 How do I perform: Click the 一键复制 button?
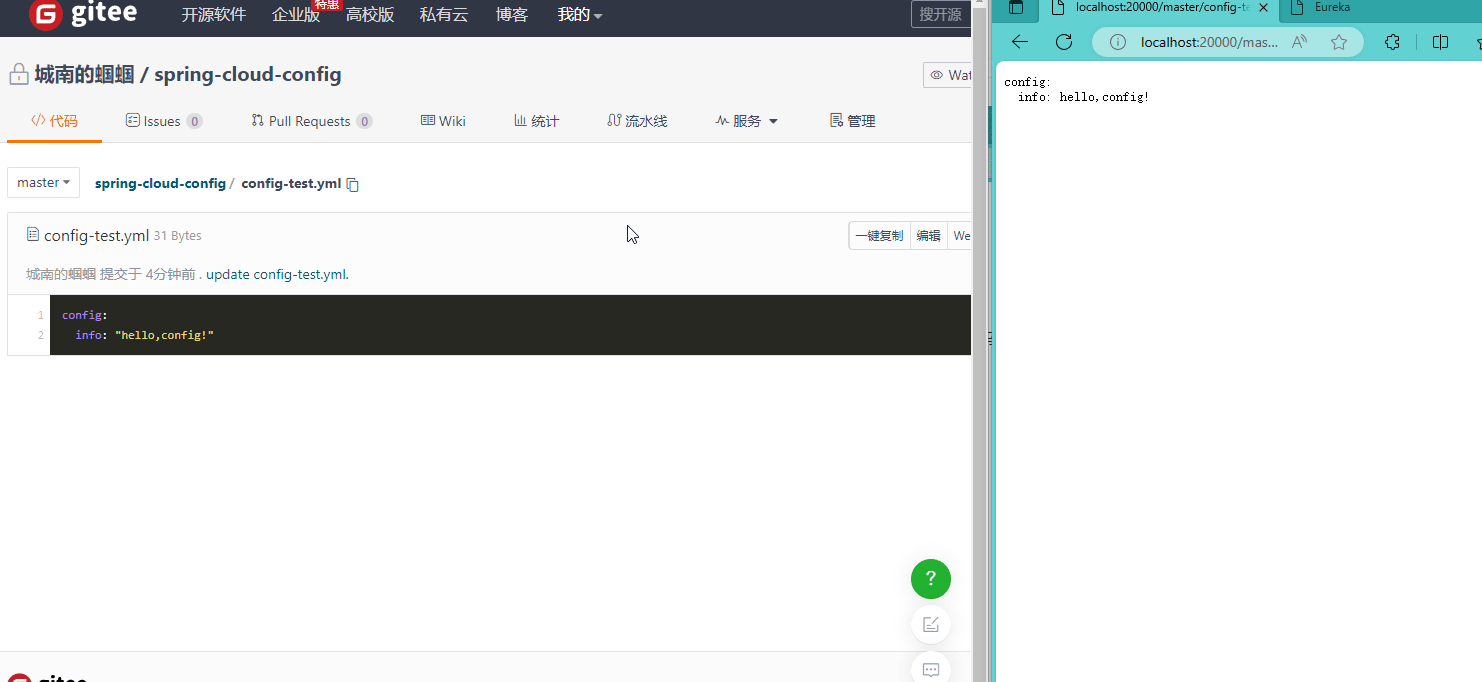coord(879,236)
